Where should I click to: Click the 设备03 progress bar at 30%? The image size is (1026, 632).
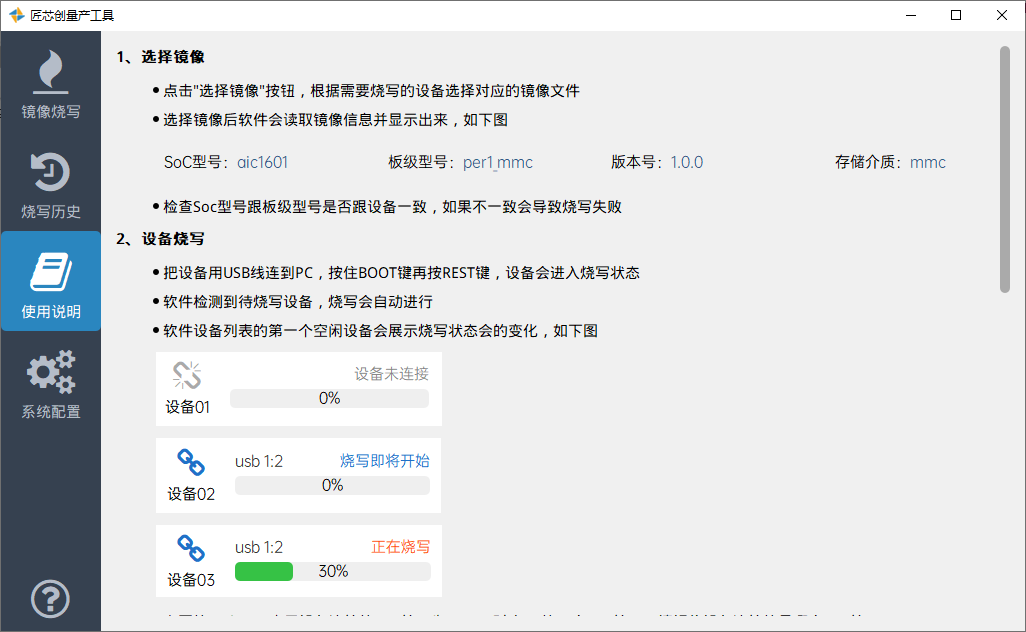[332, 572]
